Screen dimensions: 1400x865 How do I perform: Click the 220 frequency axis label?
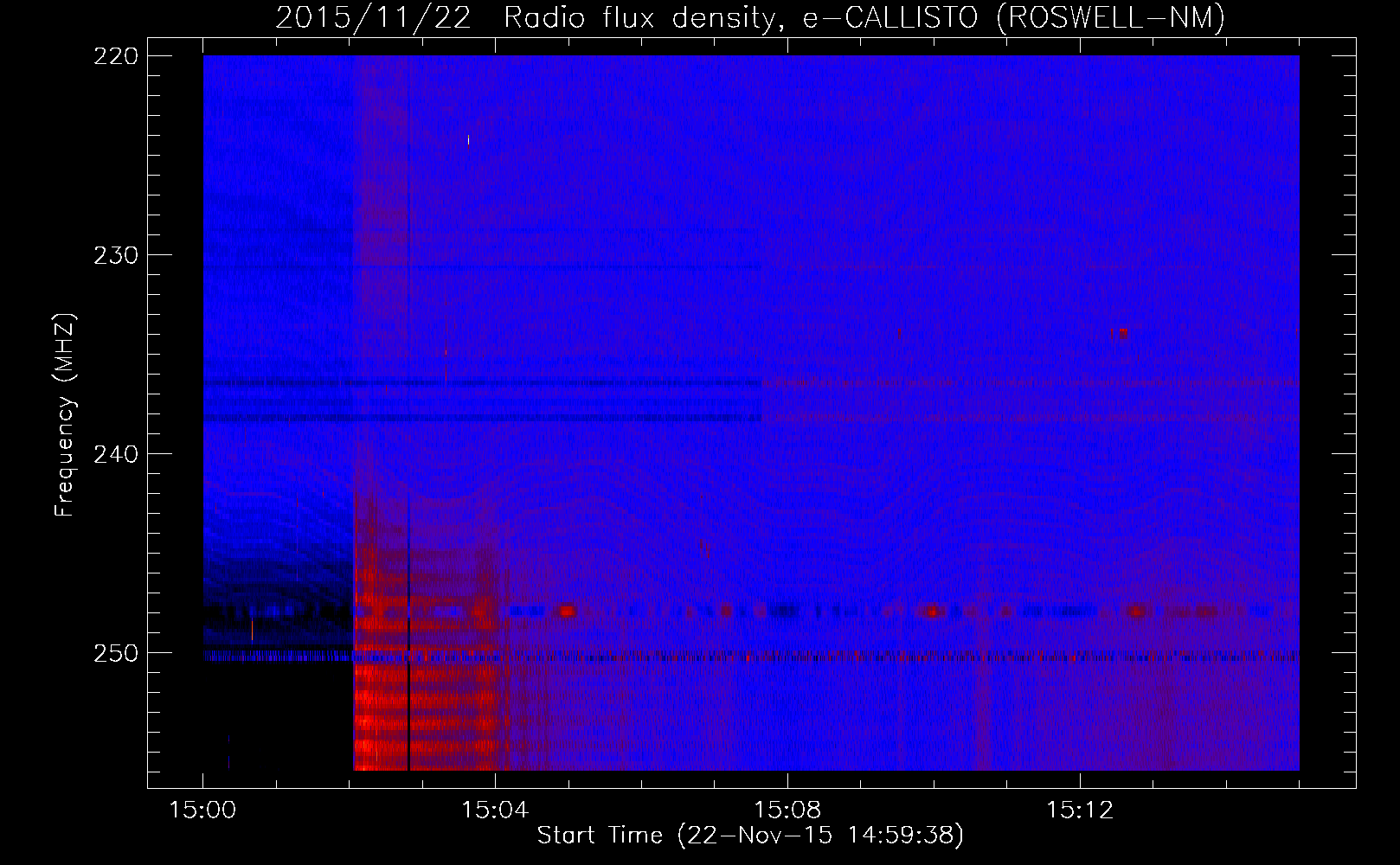[x=115, y=56]
